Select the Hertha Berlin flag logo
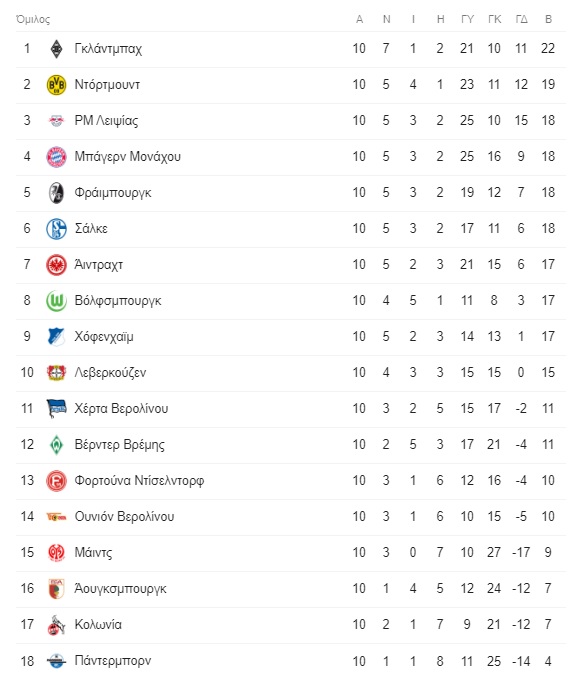This screenshot has width=569, height=695. tap(56, 409)
